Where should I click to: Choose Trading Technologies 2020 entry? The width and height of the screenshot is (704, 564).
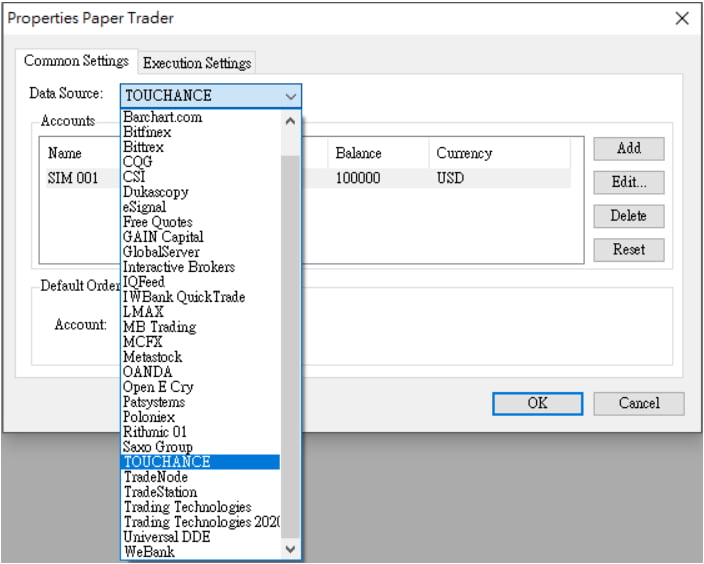coord(201,522)
